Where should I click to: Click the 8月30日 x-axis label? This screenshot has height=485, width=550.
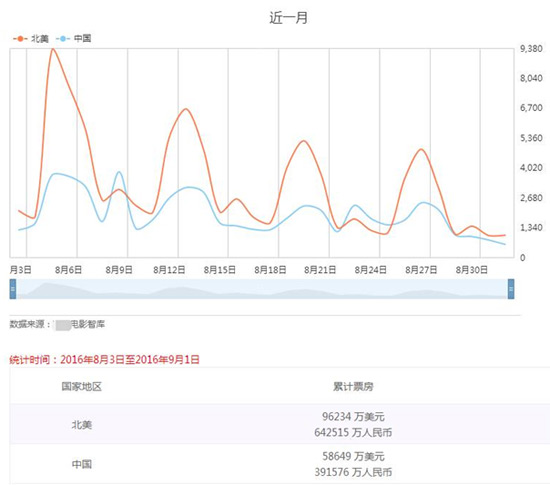[472, 269]
